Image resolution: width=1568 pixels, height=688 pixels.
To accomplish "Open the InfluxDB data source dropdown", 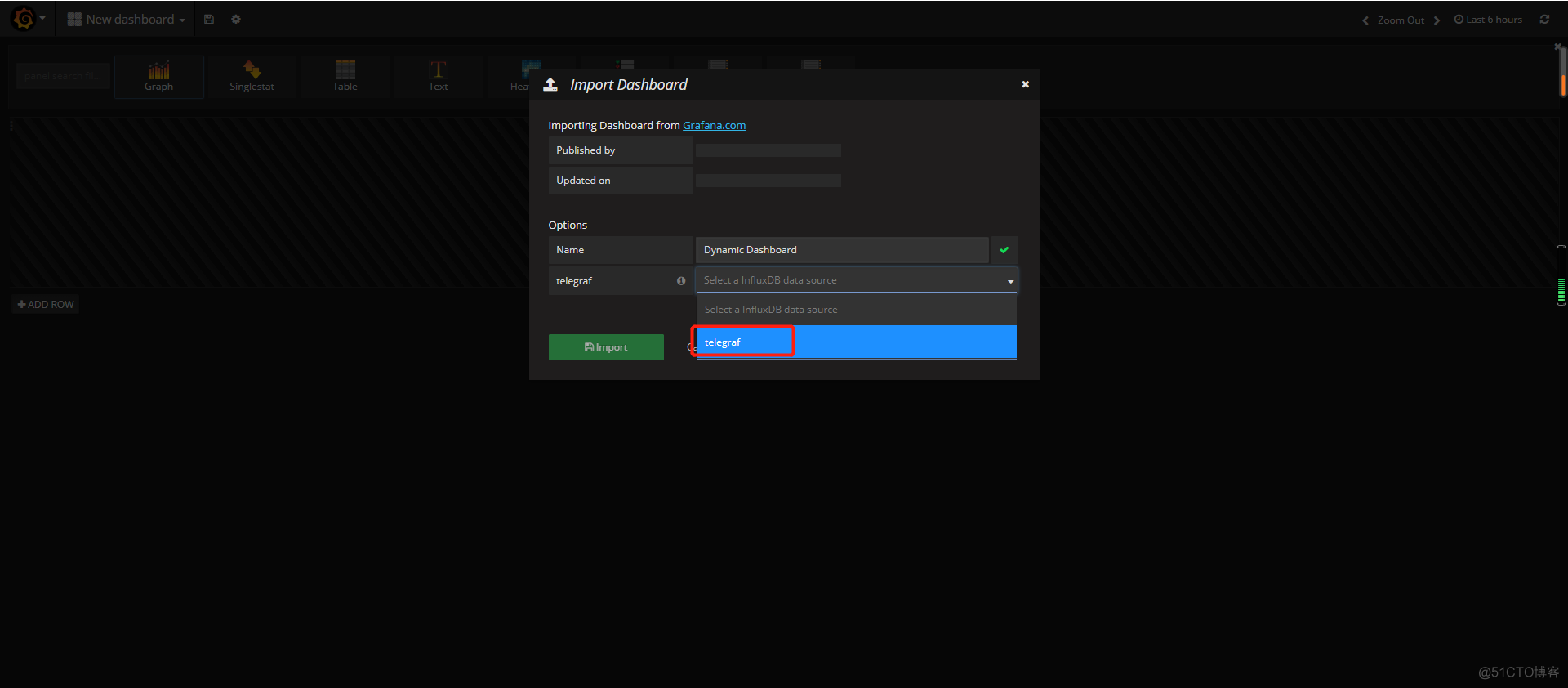I will (x=857, y=280).
